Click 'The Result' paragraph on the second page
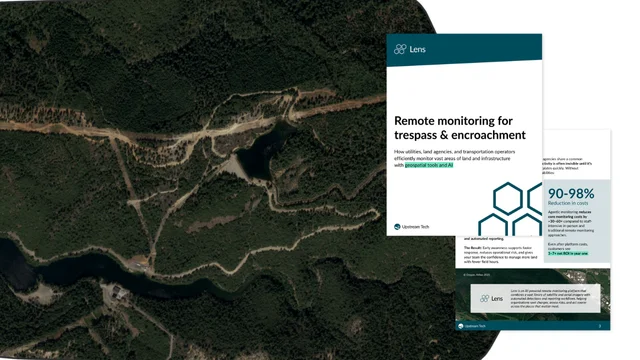 click(500, 255)
